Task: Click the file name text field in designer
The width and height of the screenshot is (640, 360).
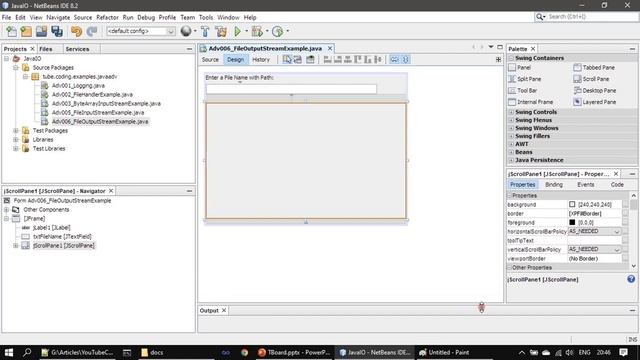Action: point(291,89)
